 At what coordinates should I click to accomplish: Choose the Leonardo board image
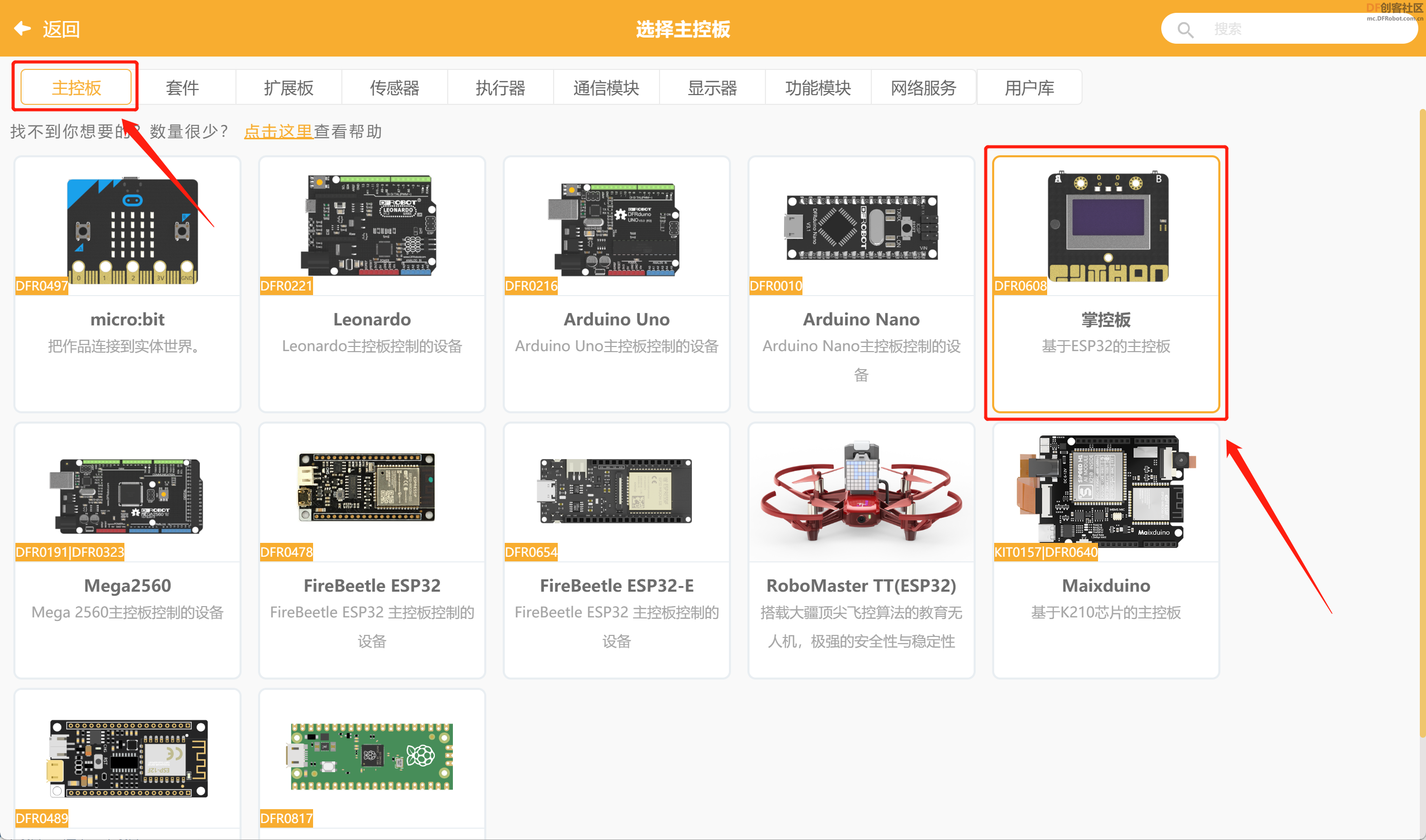coord(368,225)
